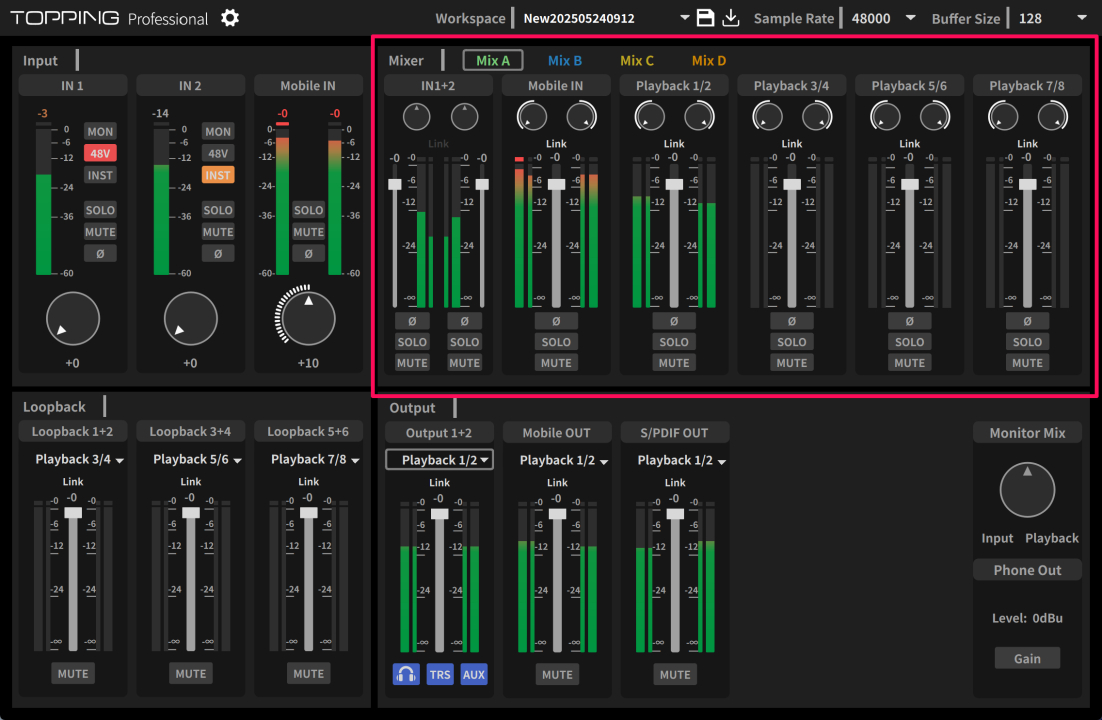Click the Playback 3/4 mixer fader handle
1102x720 pixels.
coord(792,184)
